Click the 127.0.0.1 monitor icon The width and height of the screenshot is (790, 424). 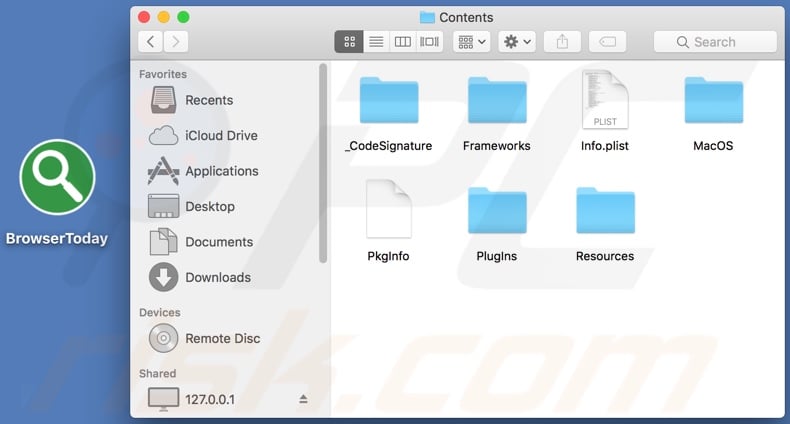(163, 400)
